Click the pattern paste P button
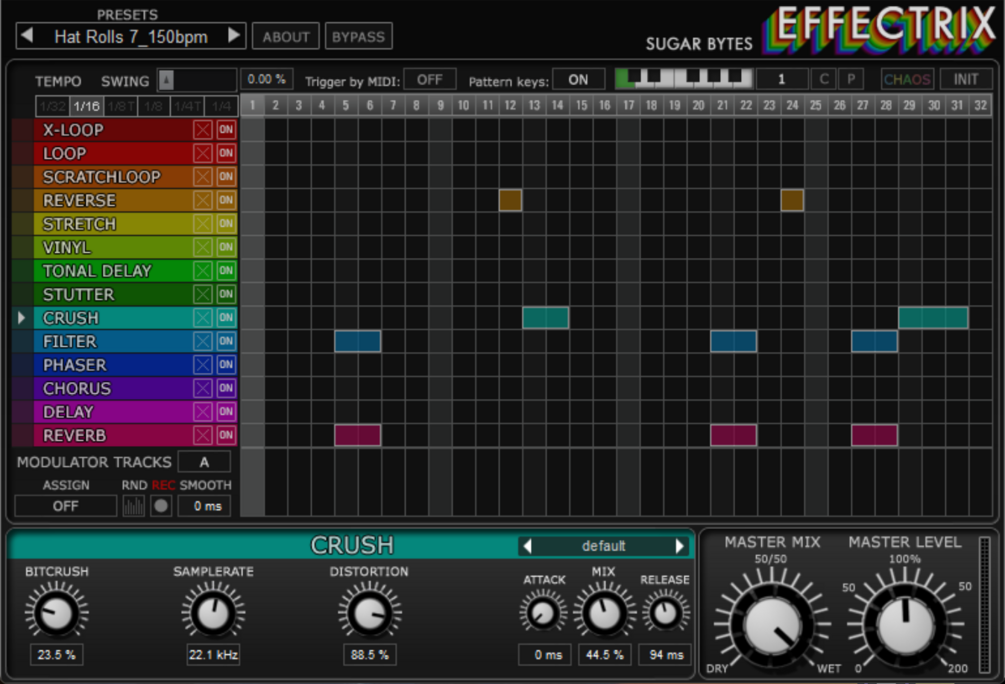The height and width of the screenshot is (684, 1005). (x=851, y=79)
